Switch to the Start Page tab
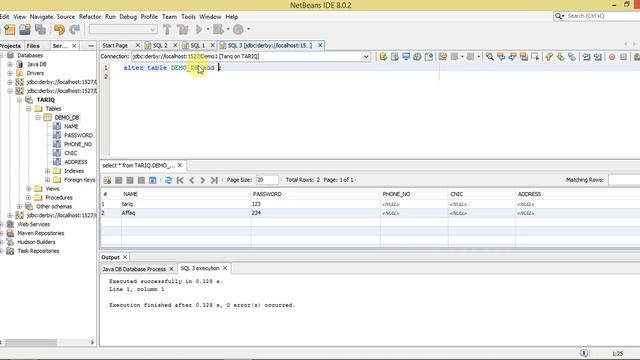 pyautogui.click(x=115, y=46)
